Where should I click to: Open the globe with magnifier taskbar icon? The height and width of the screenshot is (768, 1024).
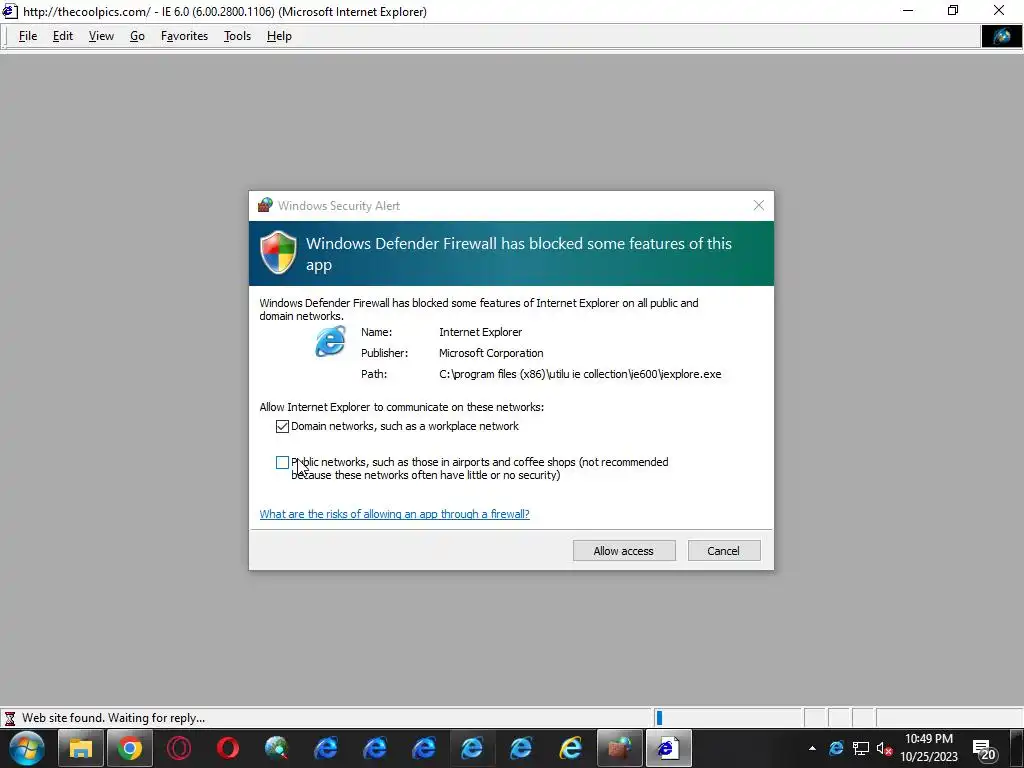pos(276,748)
